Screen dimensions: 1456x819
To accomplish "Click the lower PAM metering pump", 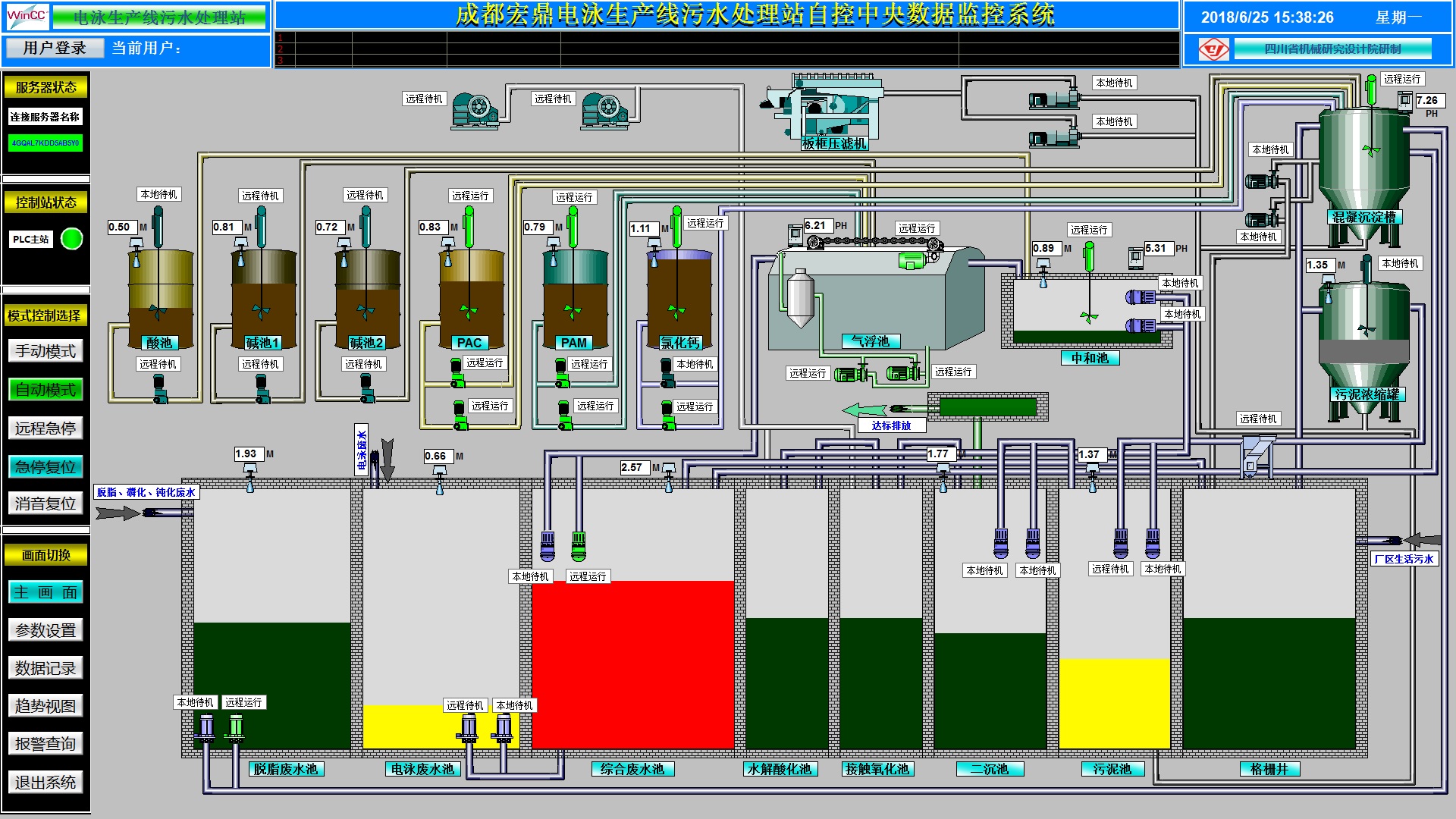I will (564, 416).
